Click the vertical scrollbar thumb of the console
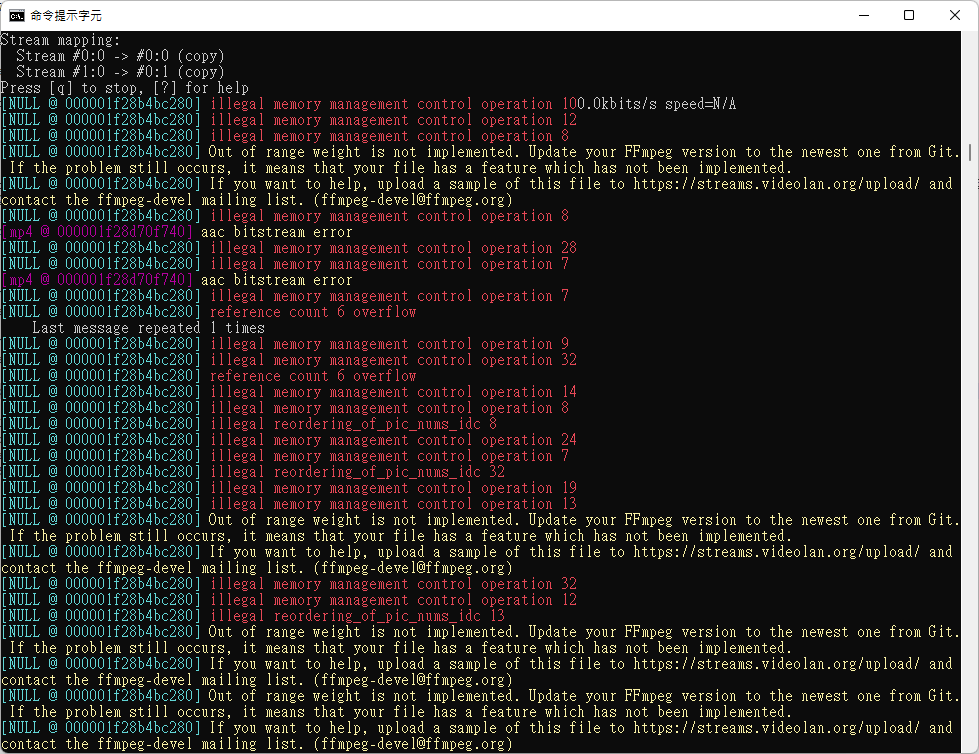979x754 pixels. [x=970, y=152]
